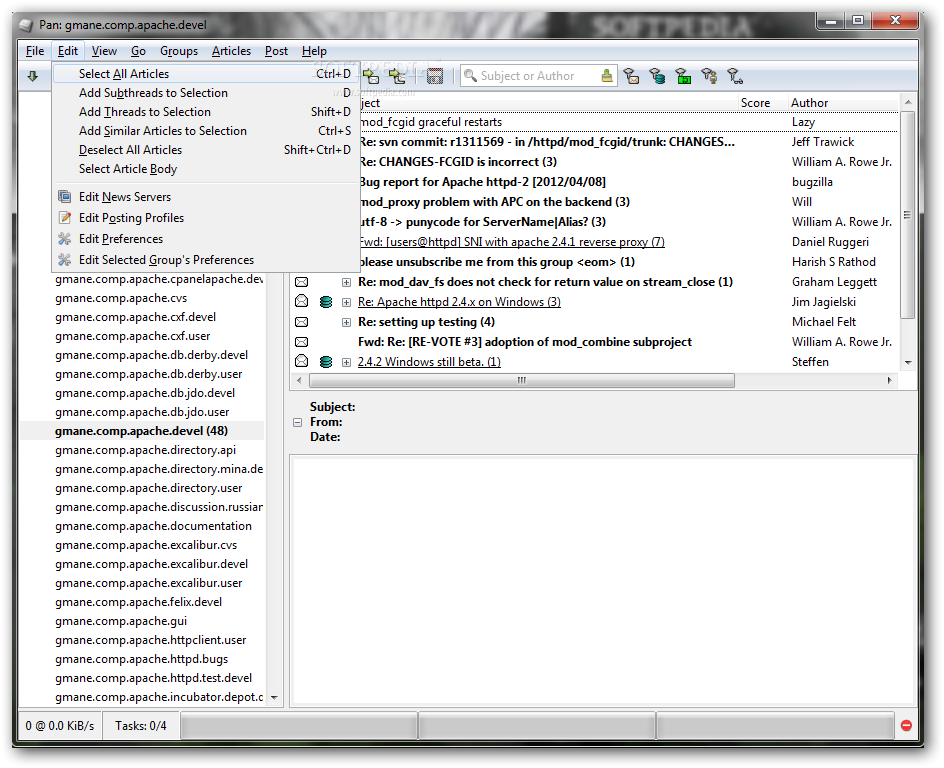Open the Articles menu

coord(231,51)
